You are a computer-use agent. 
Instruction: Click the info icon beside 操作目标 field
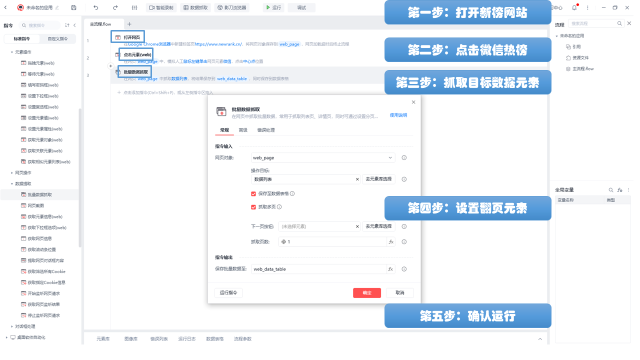404,179
